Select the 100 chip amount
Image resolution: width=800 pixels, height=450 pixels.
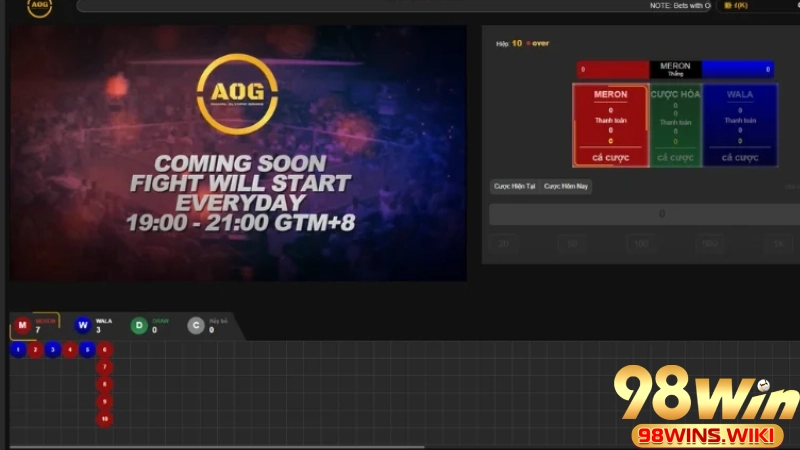pos(641,244)
